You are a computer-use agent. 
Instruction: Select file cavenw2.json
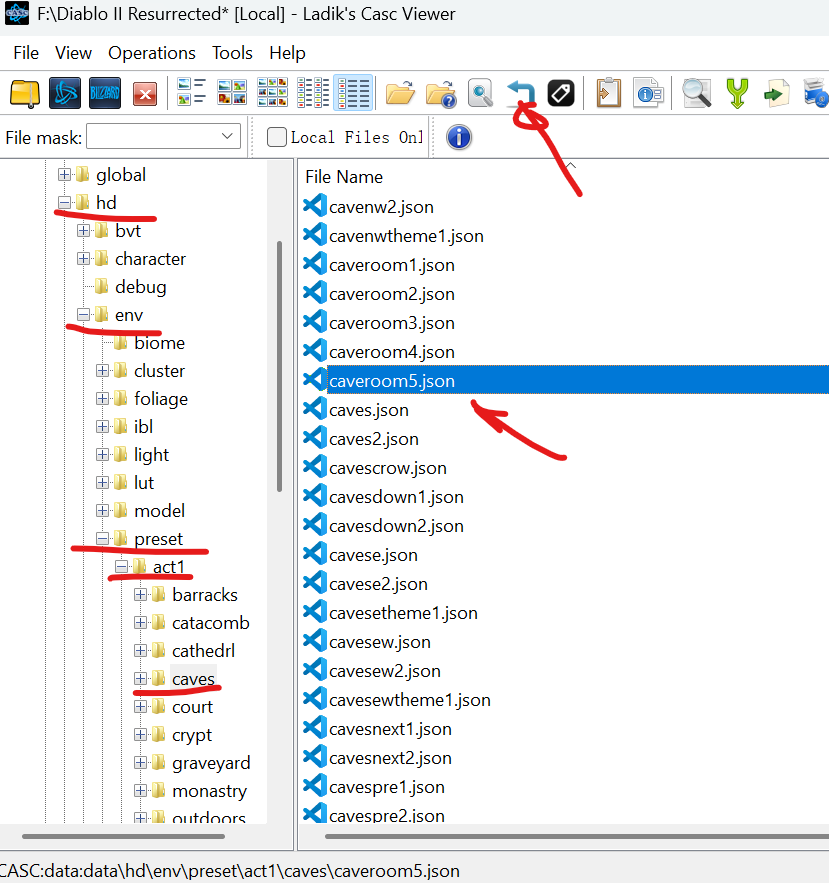pos(381,207)
